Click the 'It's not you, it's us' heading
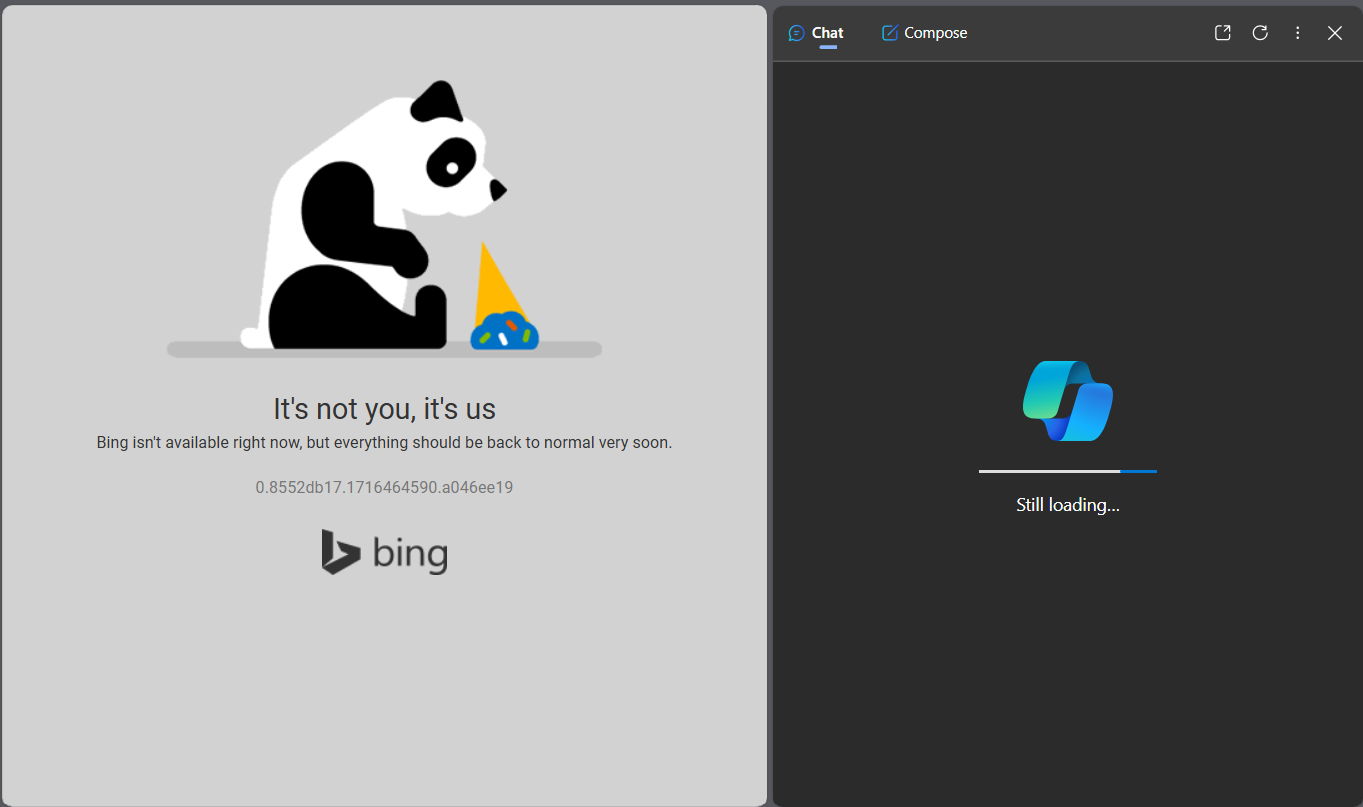This screenshot has height=807, width=1363. pyautogui.click(x=384, y=409)
